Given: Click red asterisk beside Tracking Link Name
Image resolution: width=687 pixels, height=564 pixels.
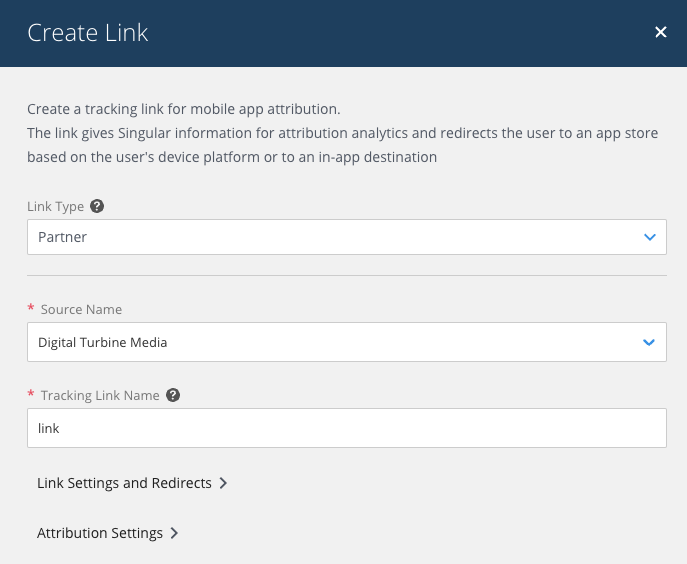Looking at the screenshot, I should pos(31,394).
